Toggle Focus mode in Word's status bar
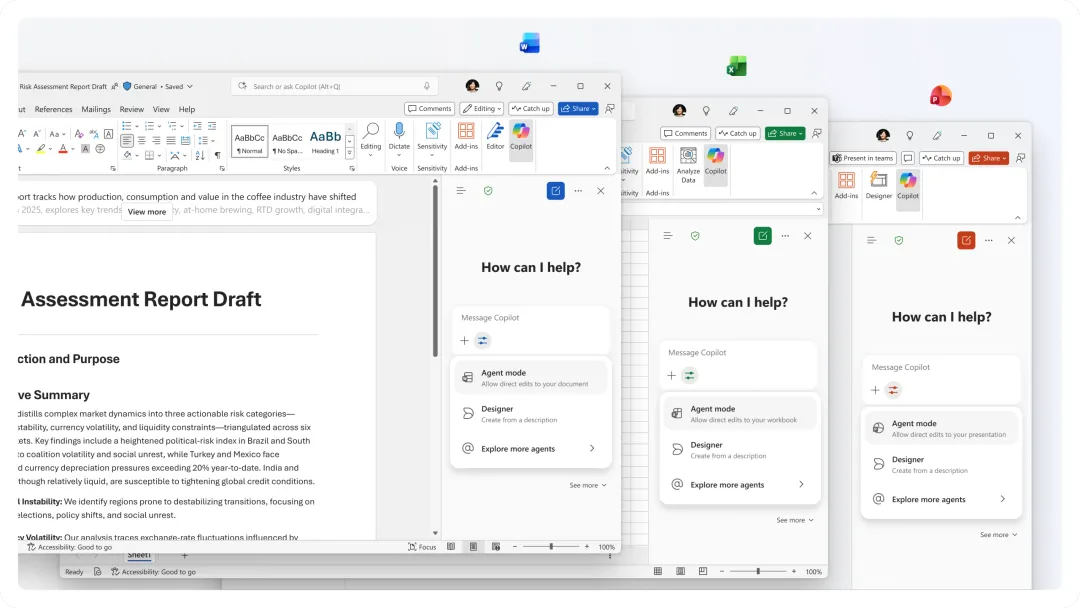1080x608 pixels. 422,547
